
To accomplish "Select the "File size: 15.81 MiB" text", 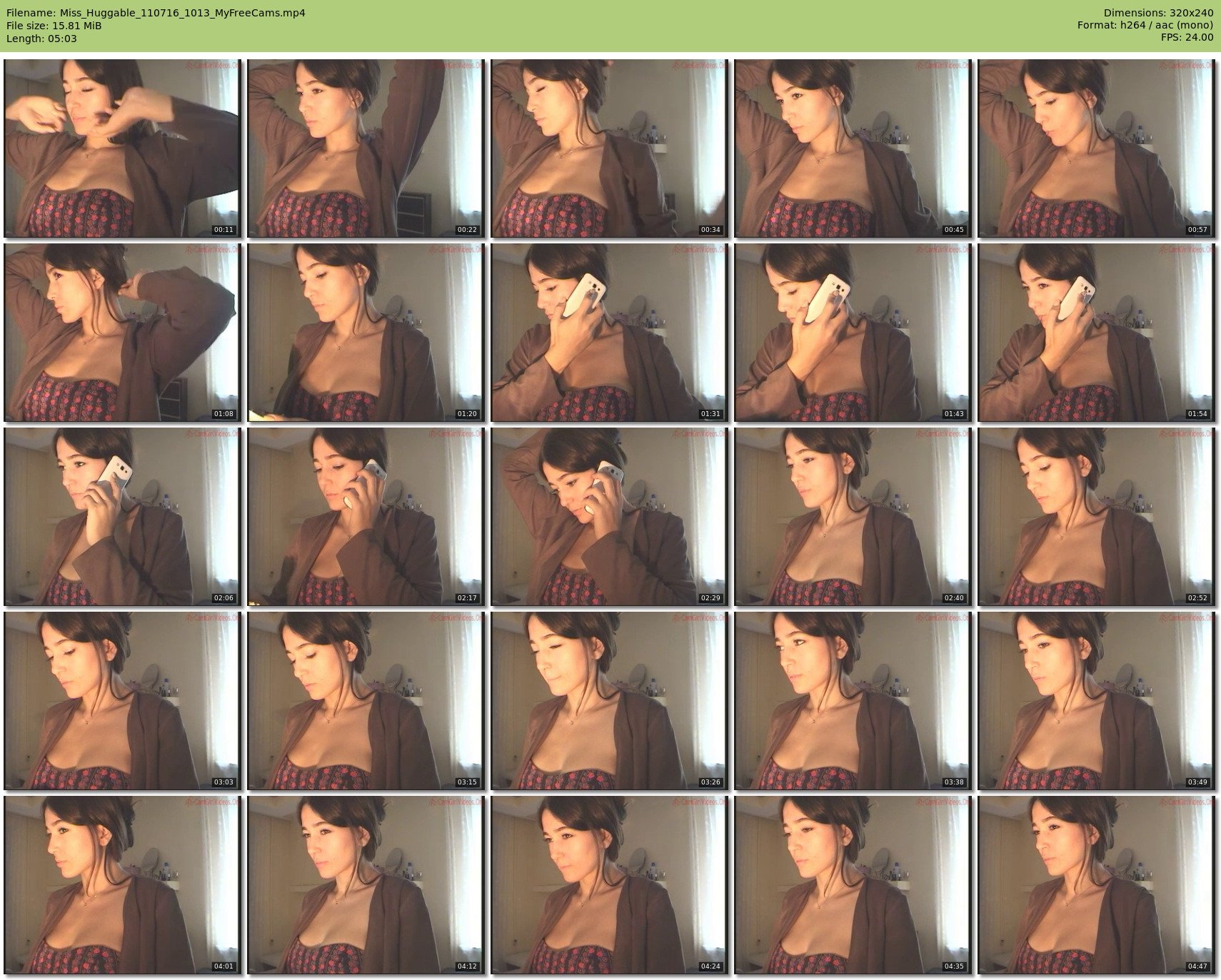I will coord(54,26).
